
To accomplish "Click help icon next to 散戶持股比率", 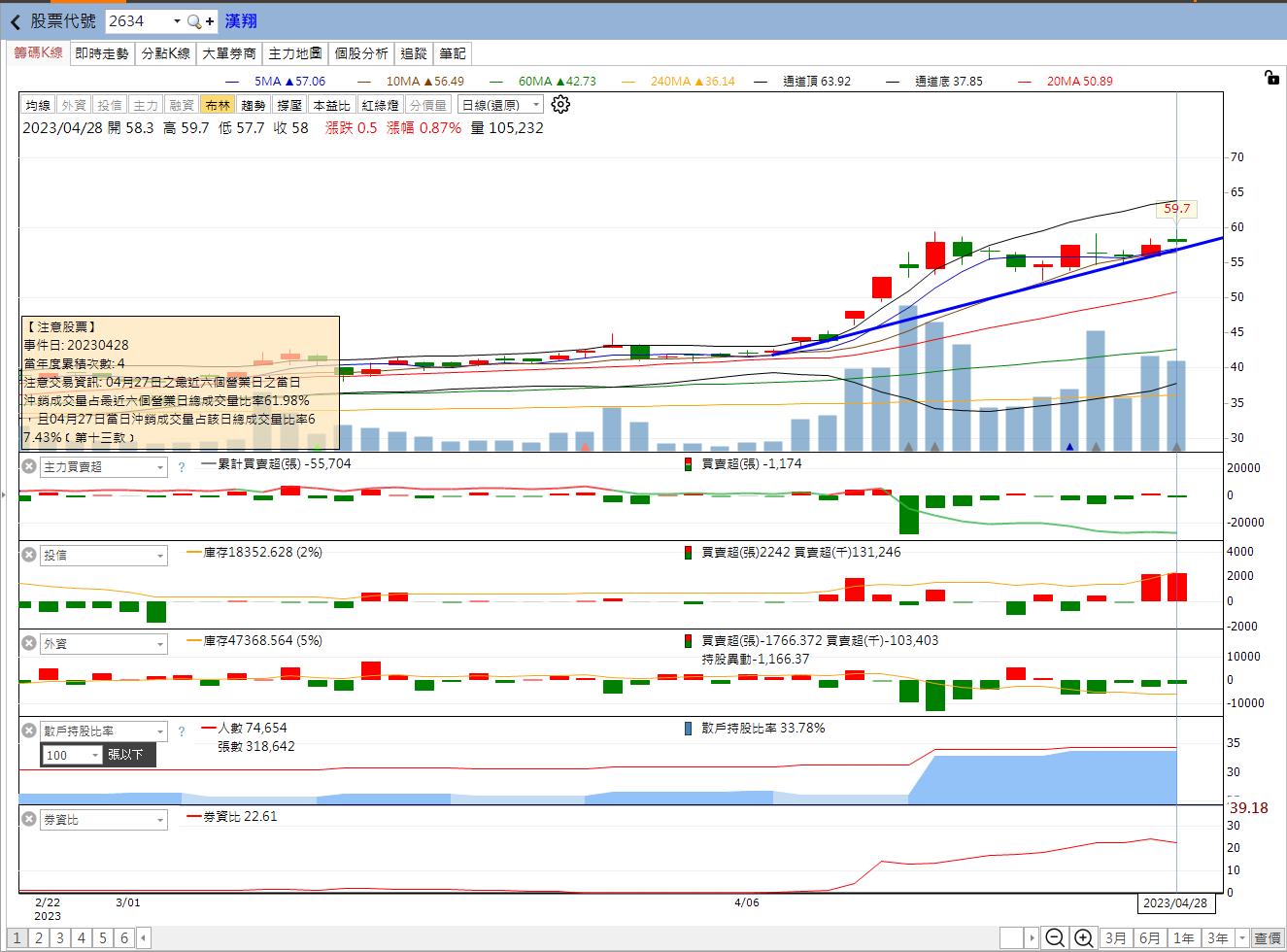I will 181,731.
